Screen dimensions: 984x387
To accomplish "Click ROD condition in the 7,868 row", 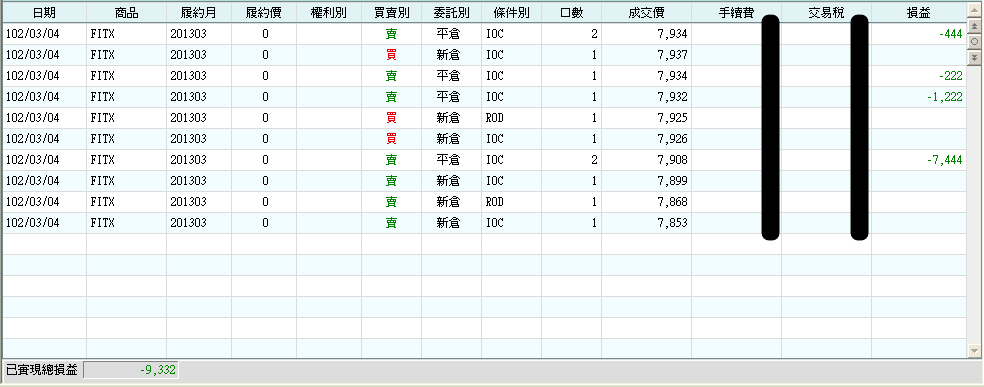I will pyautogui.click(x=495, y=202).
